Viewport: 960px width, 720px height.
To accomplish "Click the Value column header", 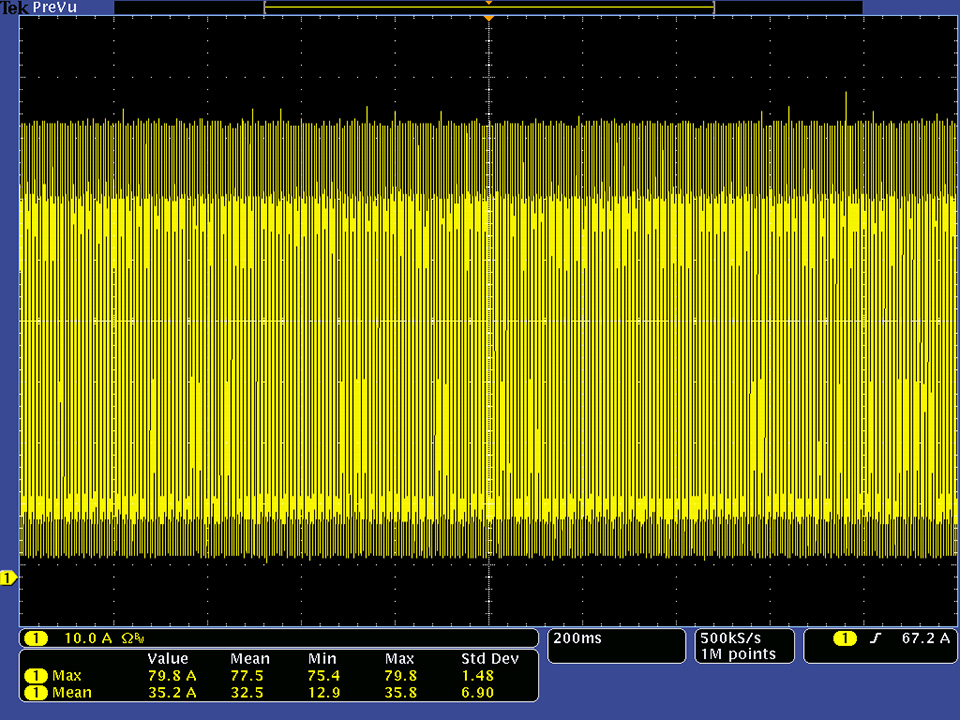I will (x=167, y=659).
